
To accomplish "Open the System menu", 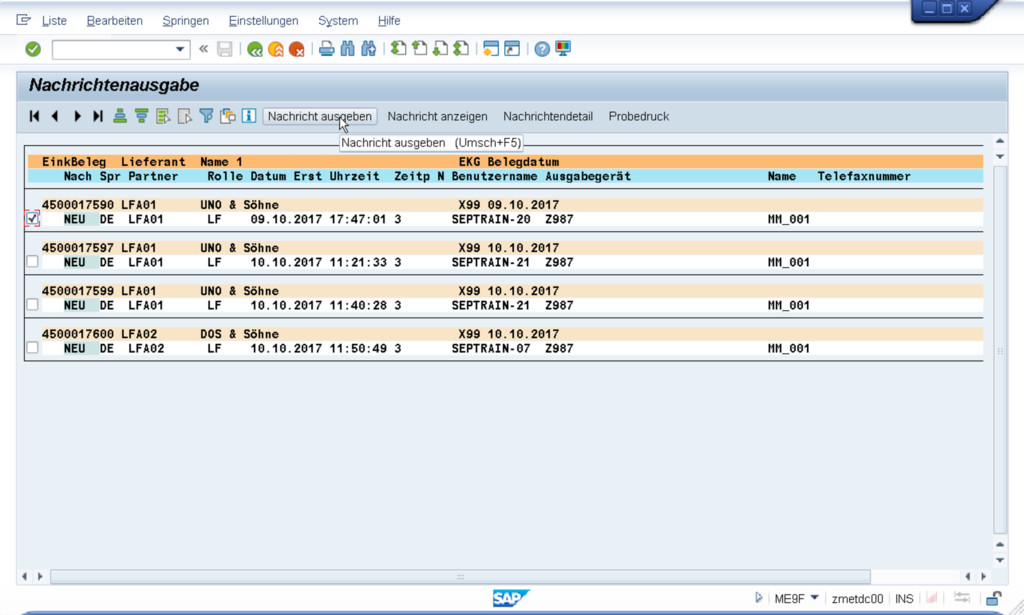I will [x=338, y=21].
